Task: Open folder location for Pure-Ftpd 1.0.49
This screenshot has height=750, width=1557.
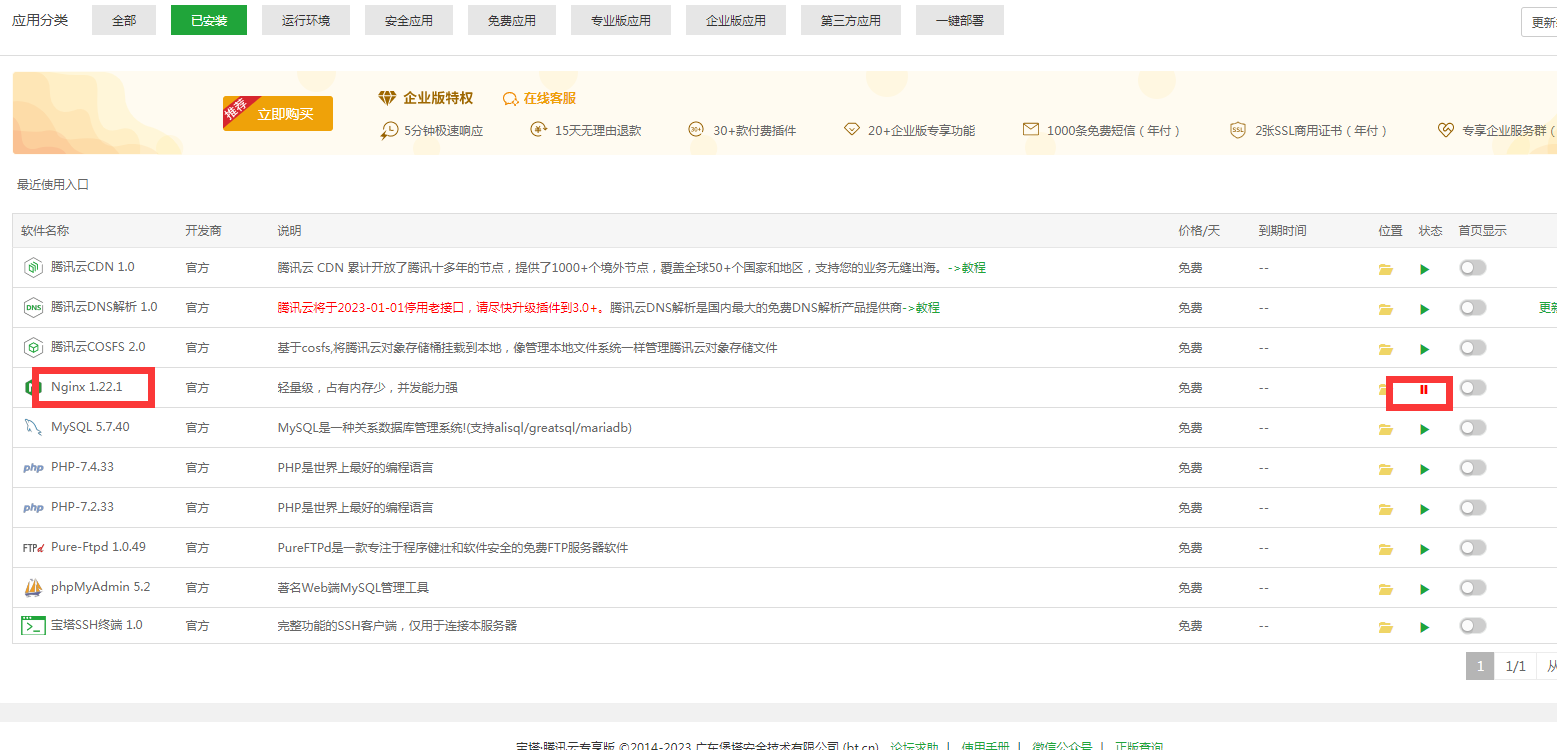Action: [x=1385, y=549]
